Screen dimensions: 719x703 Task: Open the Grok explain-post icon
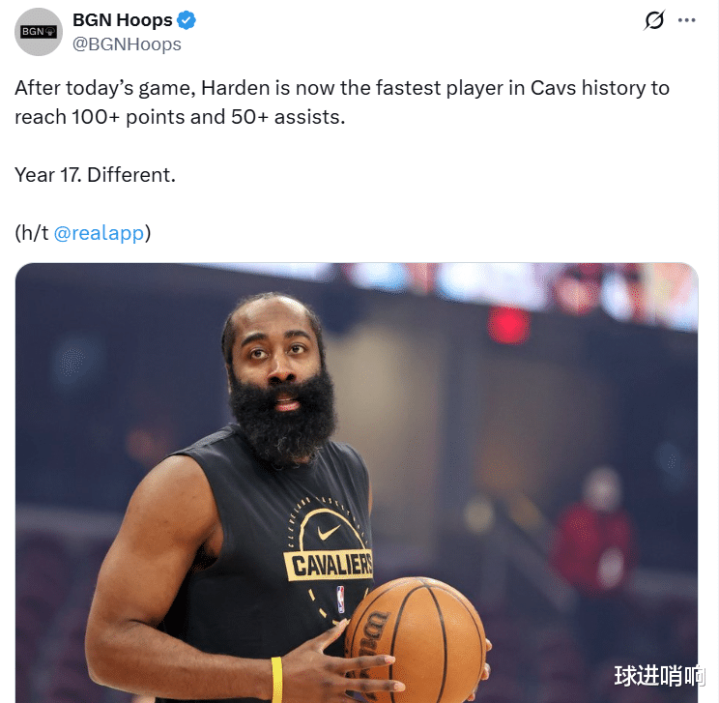coord(654,20)
